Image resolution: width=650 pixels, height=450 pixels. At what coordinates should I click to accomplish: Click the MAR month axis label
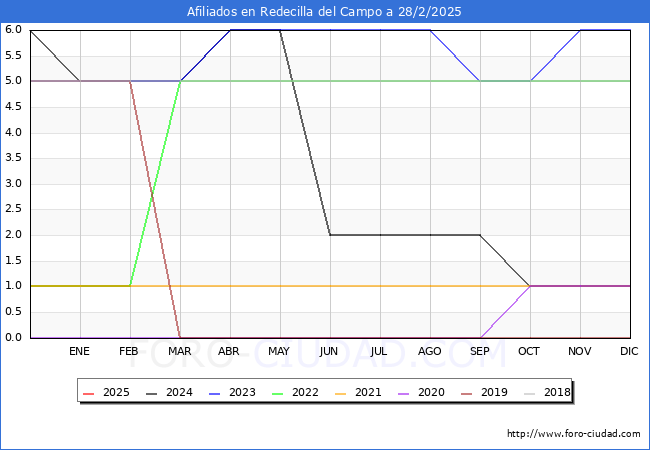coord(179,351)
